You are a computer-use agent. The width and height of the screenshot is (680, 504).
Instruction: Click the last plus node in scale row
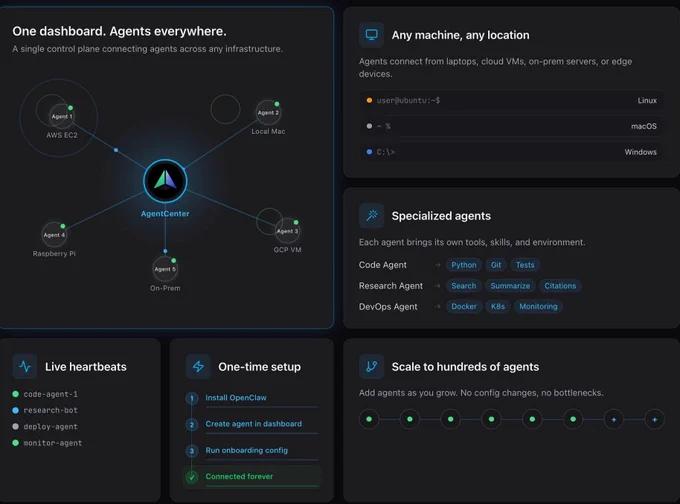pos(654,419)
